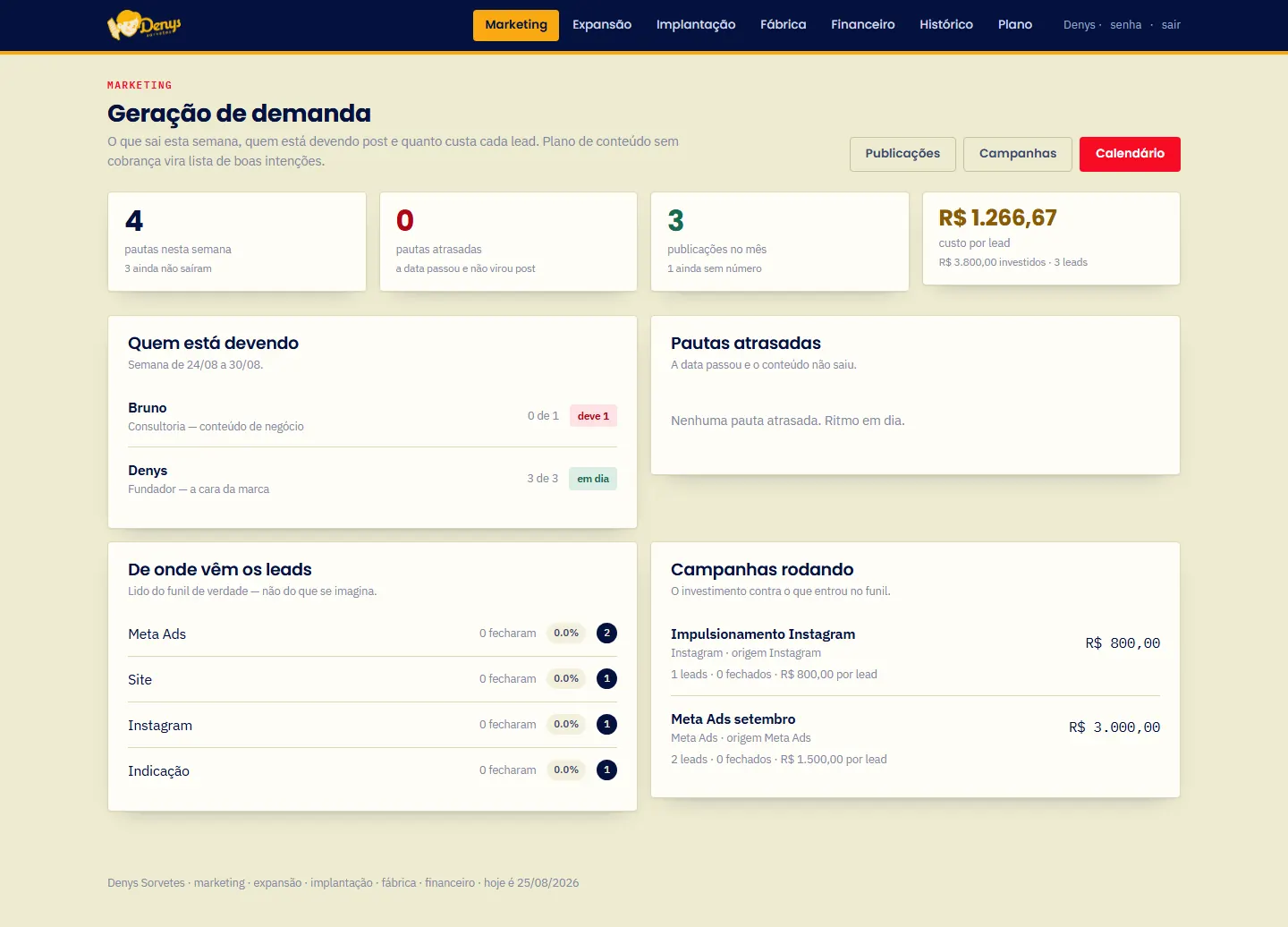Click the 0.0% pill in the Indicação row
The height and width of the screenshot is (927, 1288).
click(566, 770)
